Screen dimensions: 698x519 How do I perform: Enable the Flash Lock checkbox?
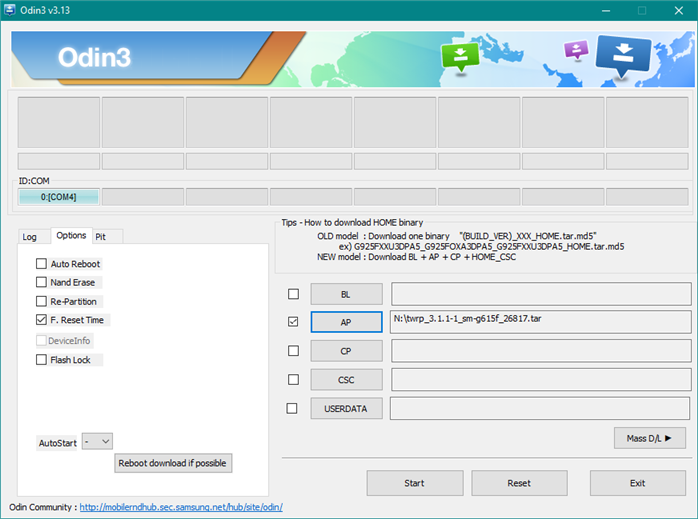click(41, 360)
